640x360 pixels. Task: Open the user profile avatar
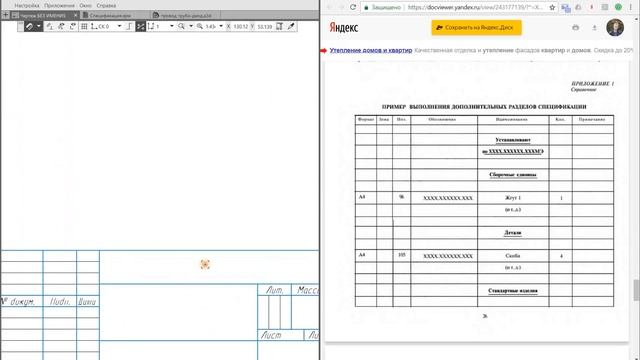pos(615,27)
